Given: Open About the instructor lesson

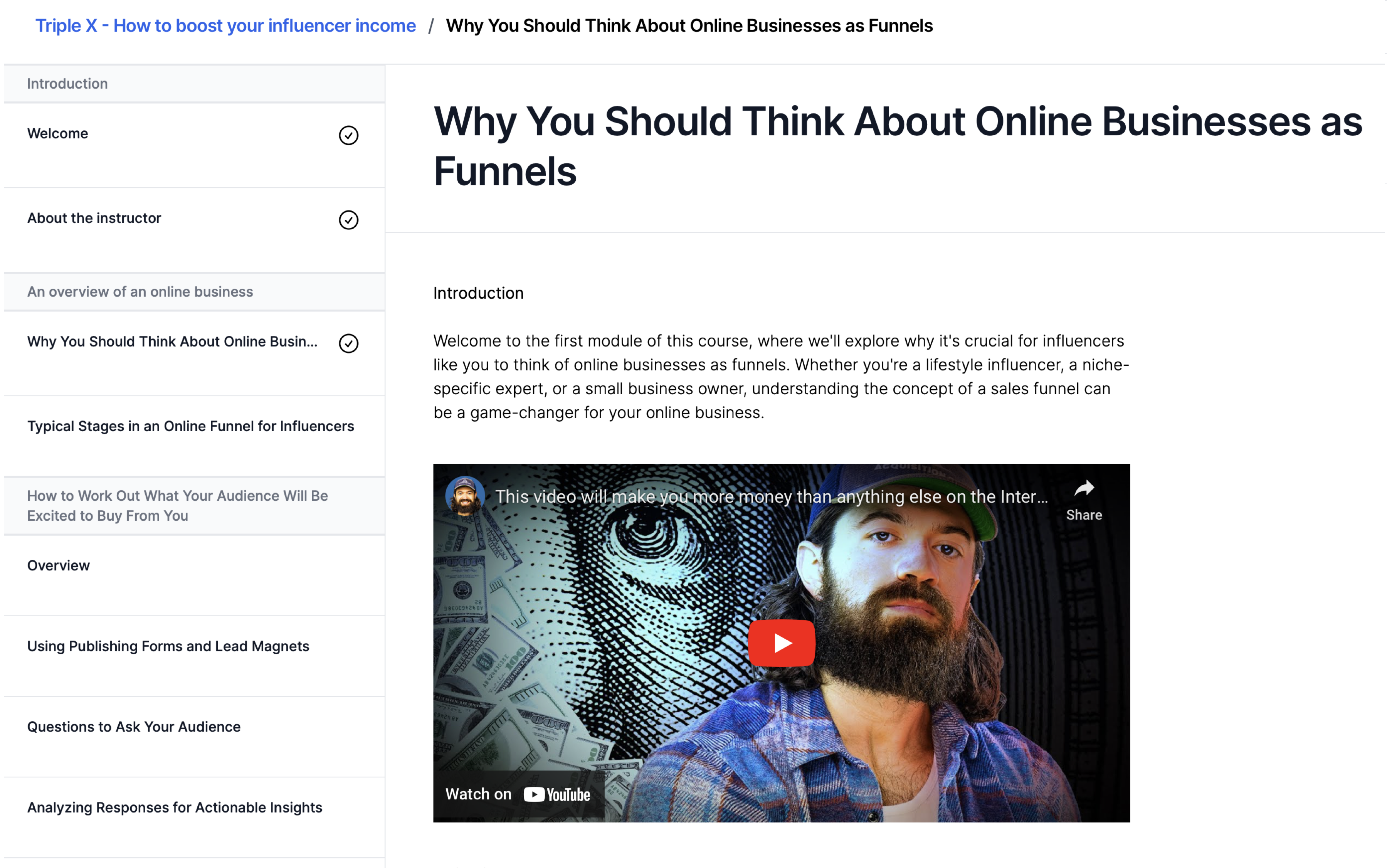Looking at the screenshot, I should 94,218.
